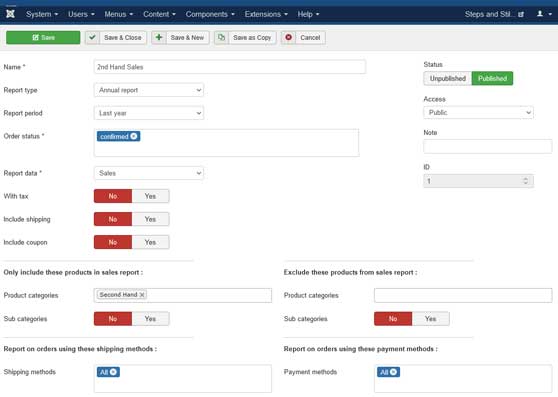Open the Users menu
The height and width of the screenshot is (397, 558).
(x=81, y=14)
